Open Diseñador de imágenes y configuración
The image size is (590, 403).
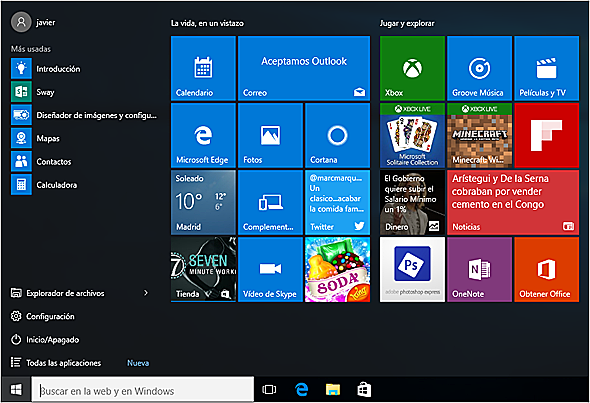coord(84,115)
